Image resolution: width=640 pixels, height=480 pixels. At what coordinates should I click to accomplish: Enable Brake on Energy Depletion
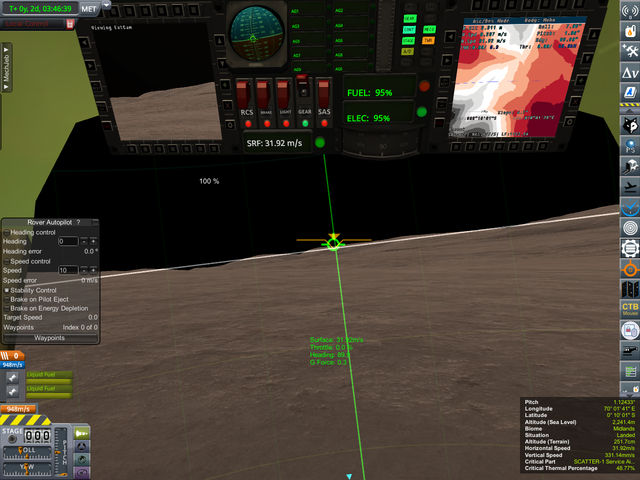[x=7, y=309]
